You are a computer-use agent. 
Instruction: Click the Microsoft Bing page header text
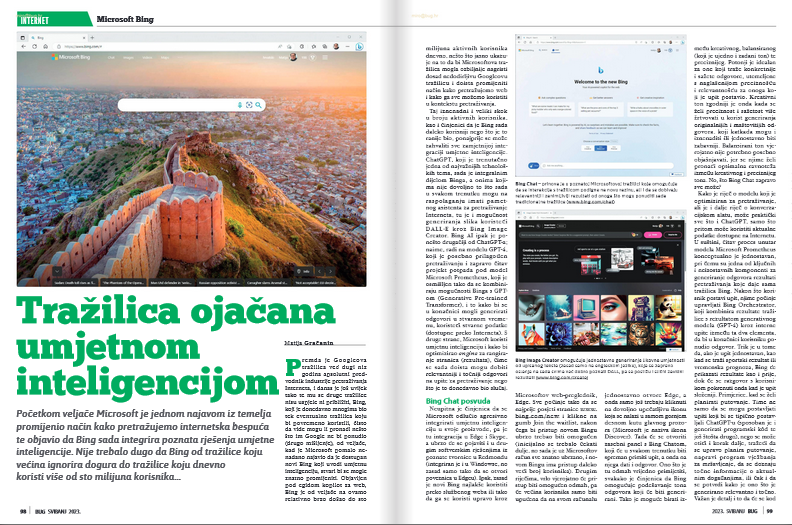click(125, 19)
